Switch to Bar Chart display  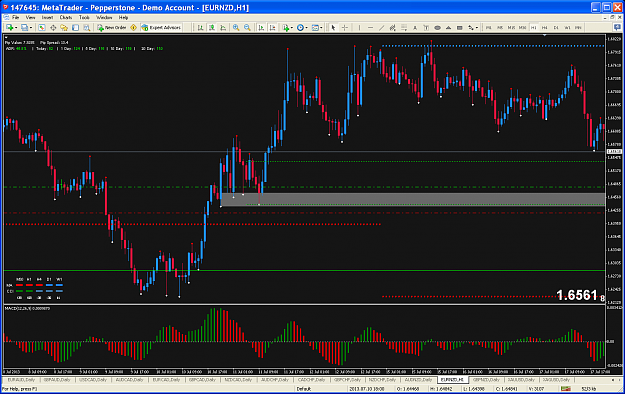click(x=200, y=28)
